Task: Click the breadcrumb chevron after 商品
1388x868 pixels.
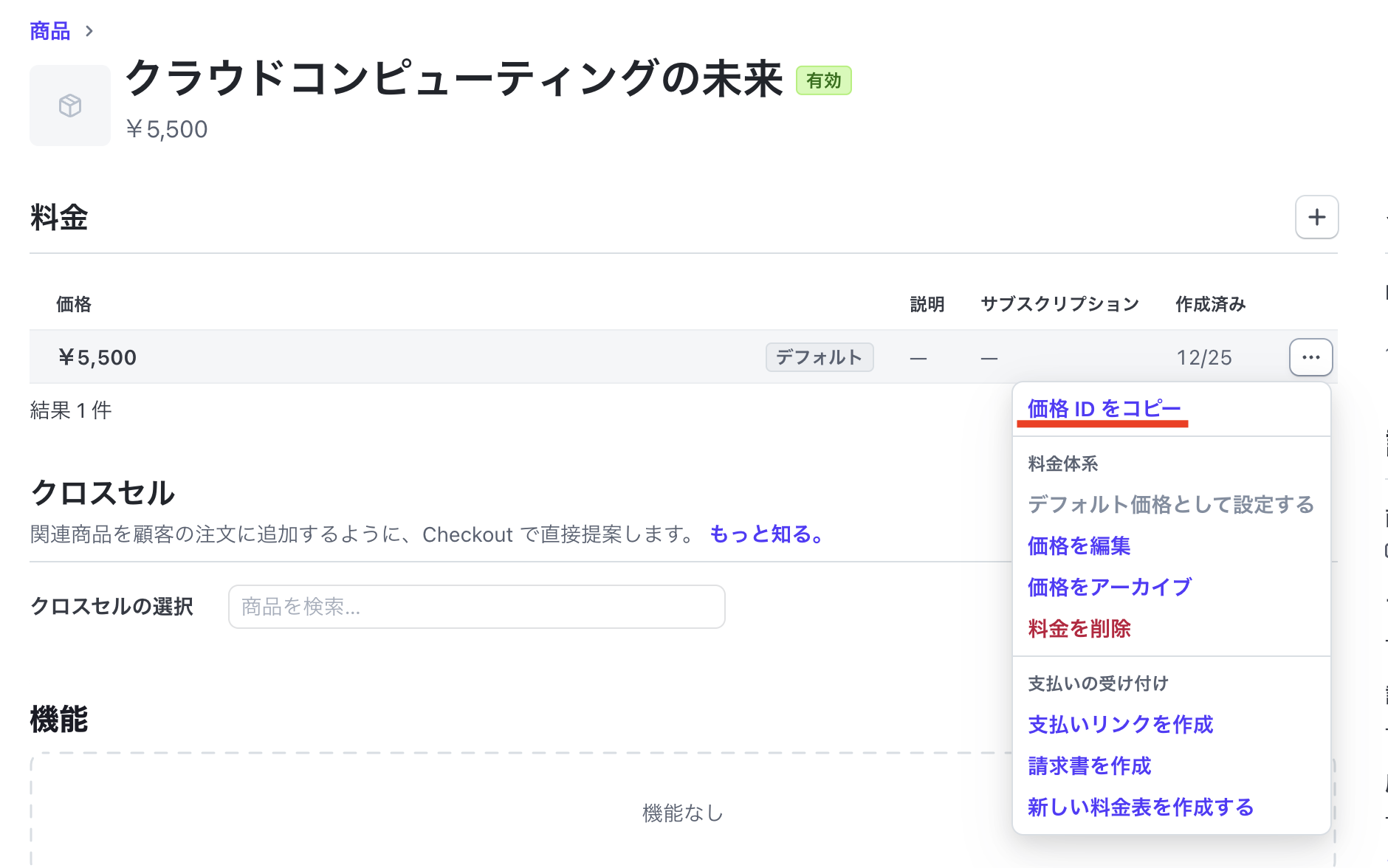Action: [x=89, y=32]
